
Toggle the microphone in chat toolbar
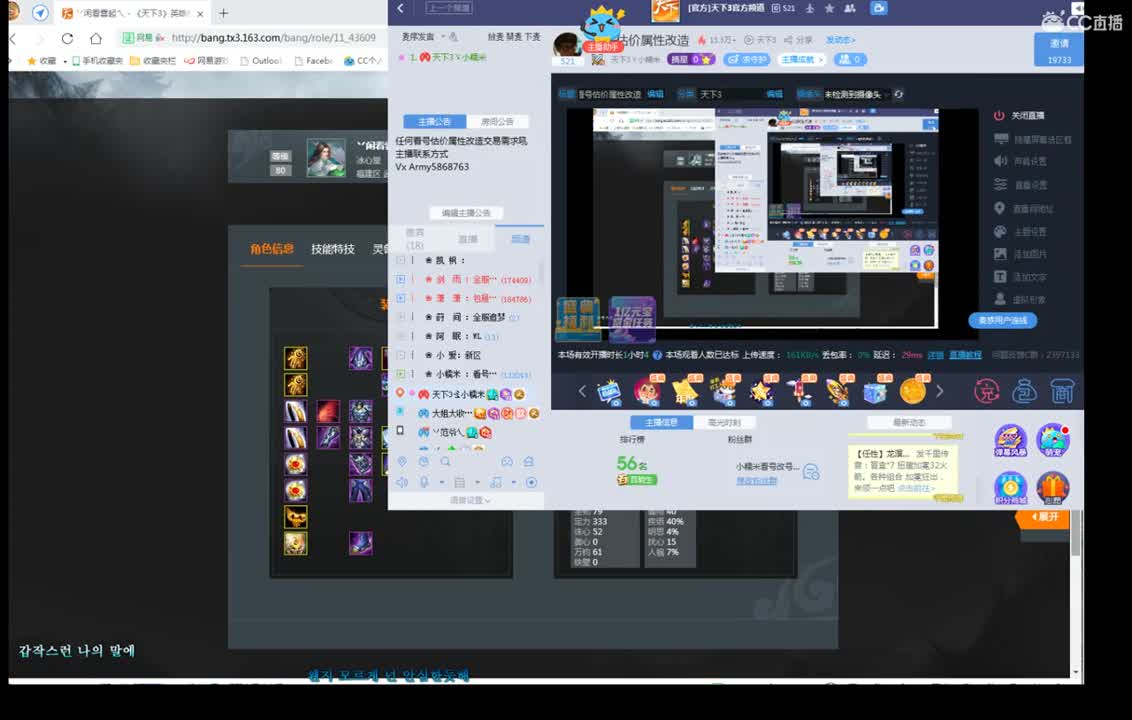[x=424, y=482]
